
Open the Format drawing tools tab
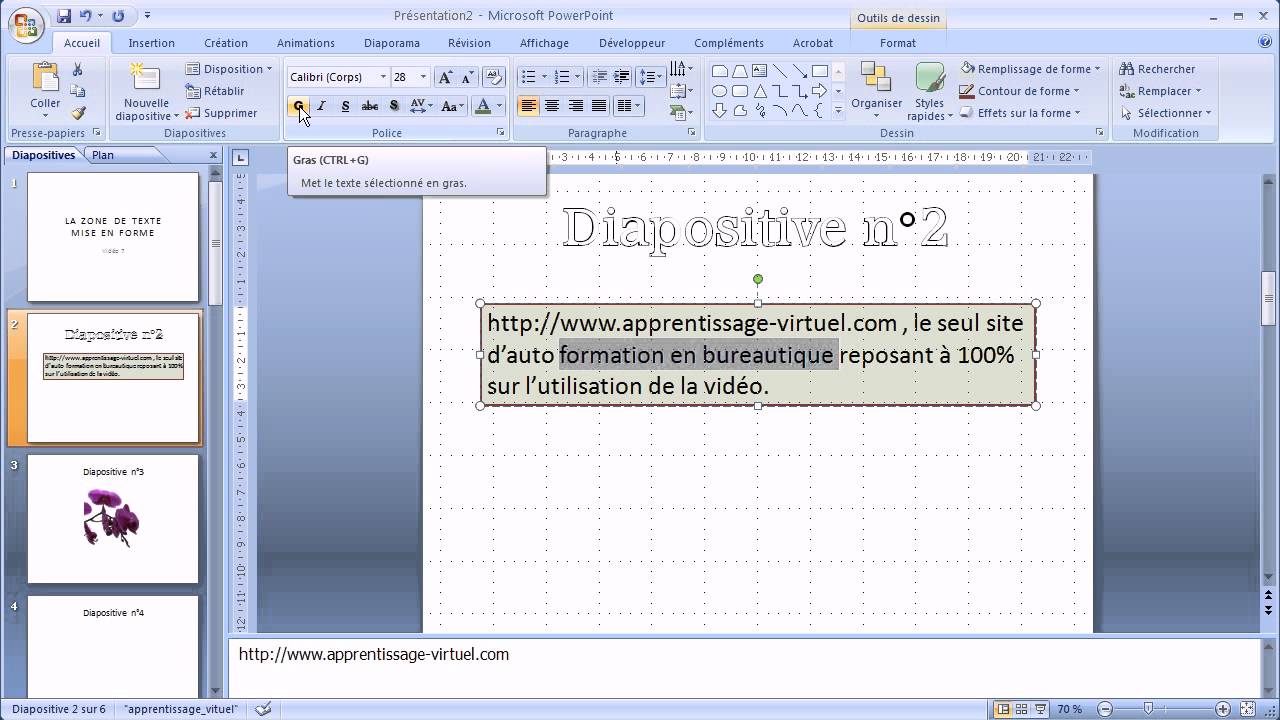click(898, 43)
